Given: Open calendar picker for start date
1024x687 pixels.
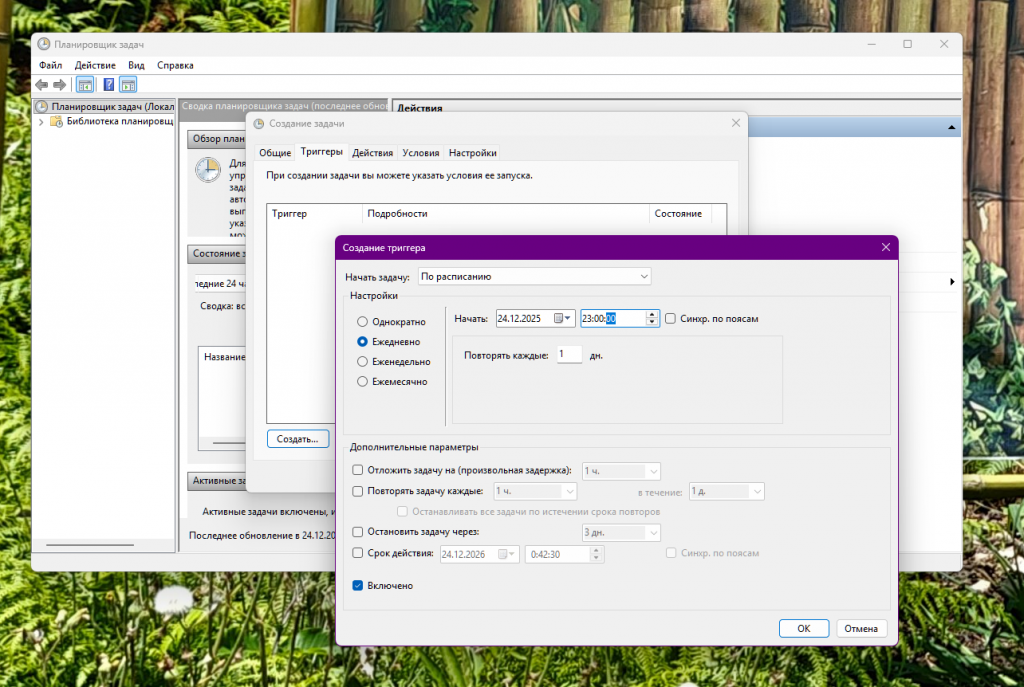Looking at the screenshot, I should 560,319.
